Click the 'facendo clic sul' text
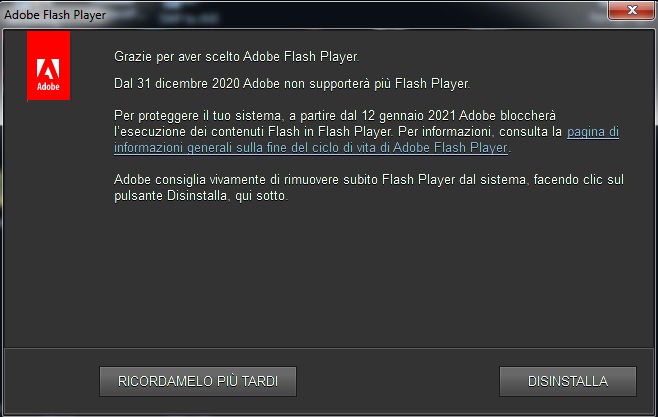Viewport: 658px width, 417px height. click(x=579, y=180)
